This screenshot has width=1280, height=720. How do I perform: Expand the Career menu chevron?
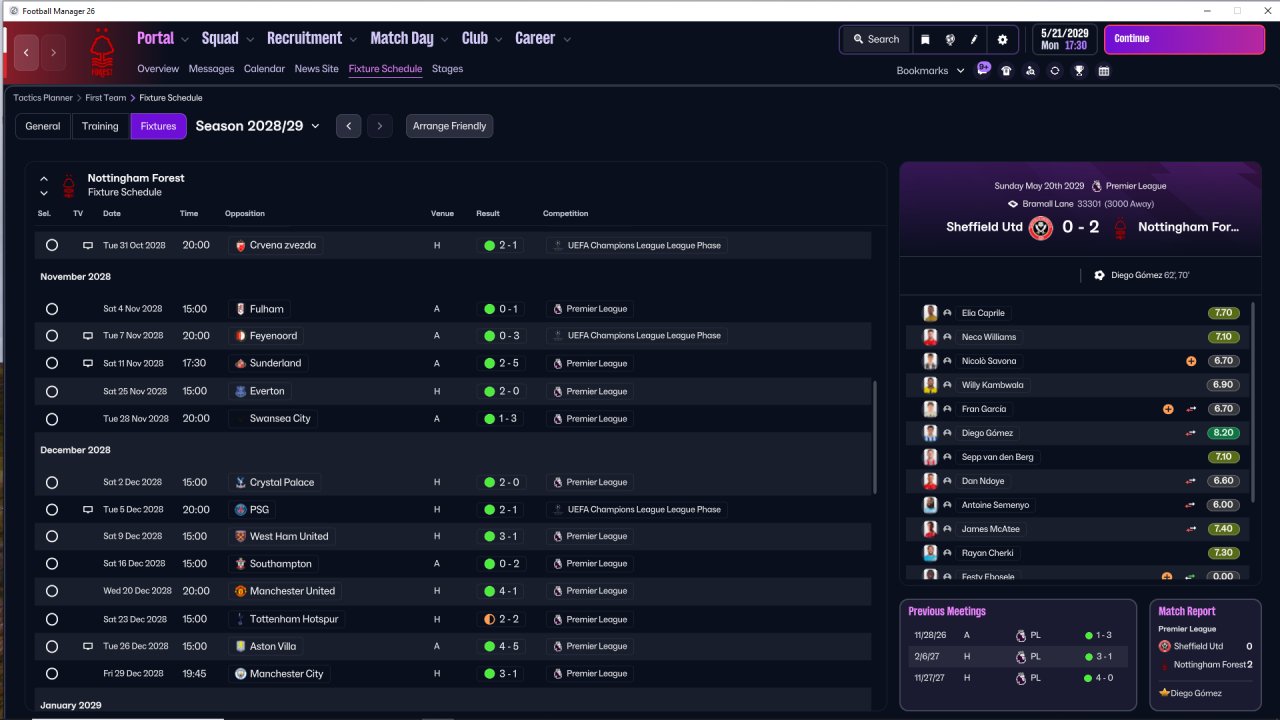[x=567, y=40]
